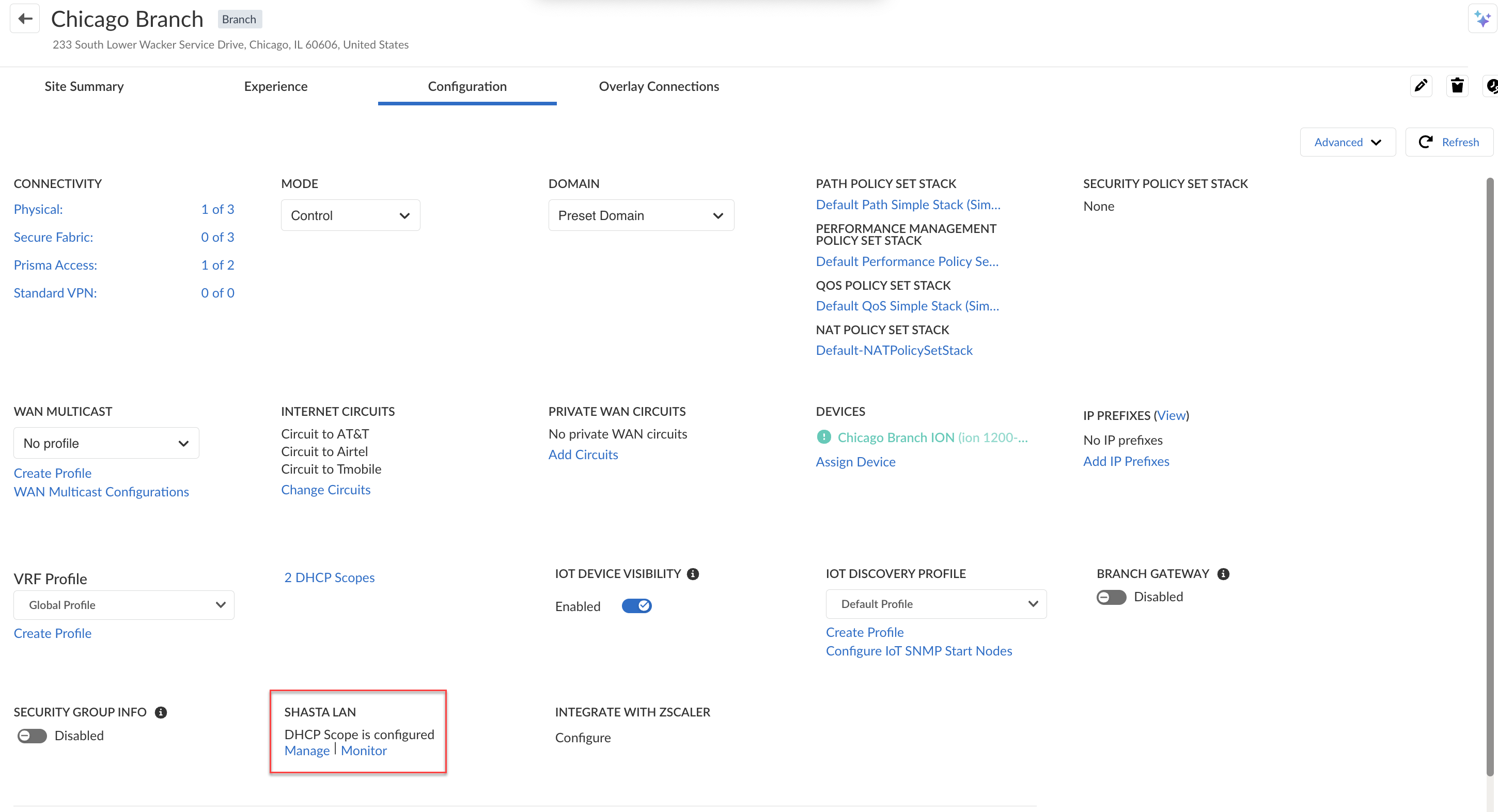
Task: Expand the Preset Domain dropdown
Action: click(641, 215)
